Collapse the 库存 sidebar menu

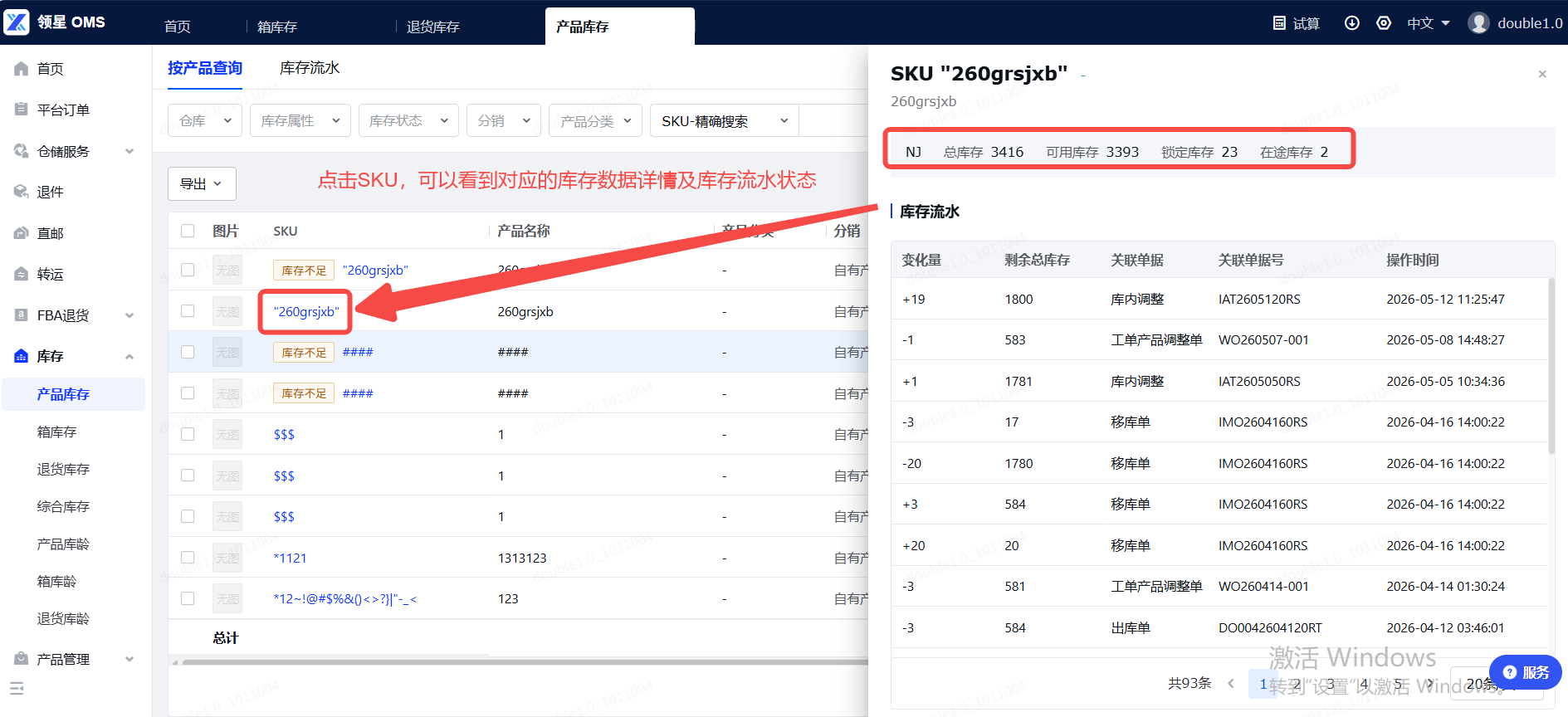pos(129,356)
